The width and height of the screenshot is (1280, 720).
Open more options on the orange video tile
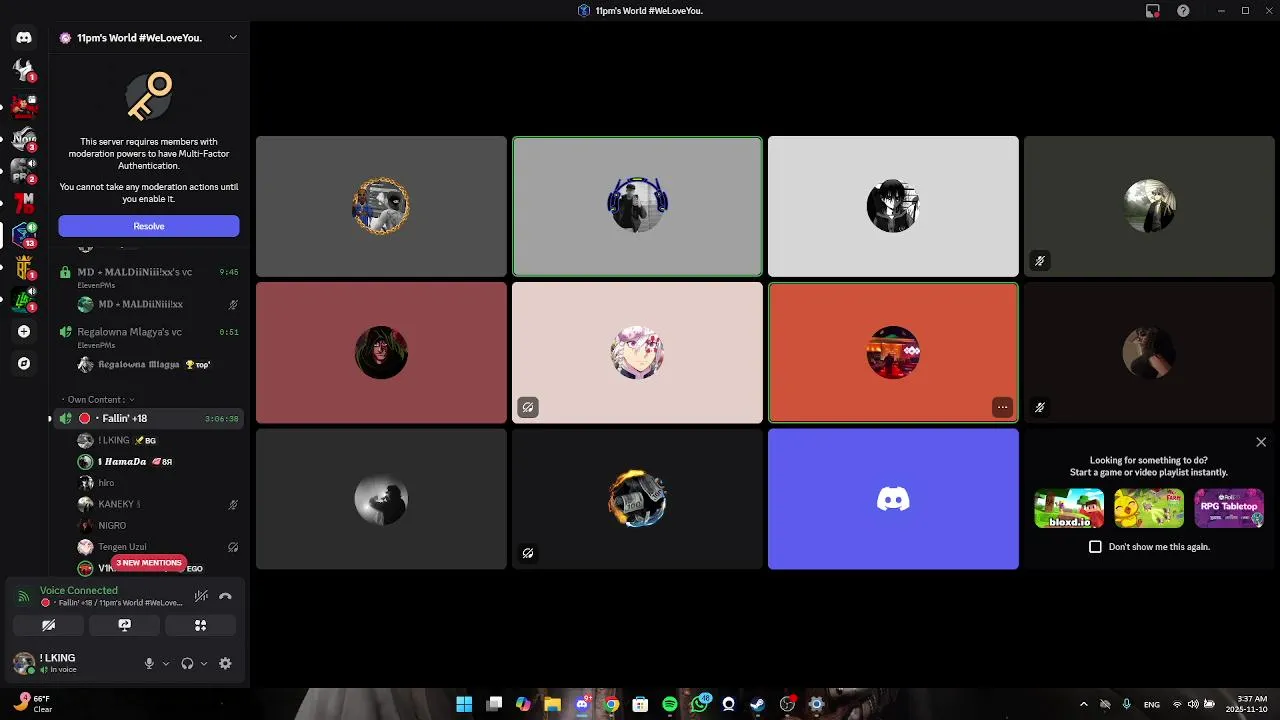coord(1002,407)
